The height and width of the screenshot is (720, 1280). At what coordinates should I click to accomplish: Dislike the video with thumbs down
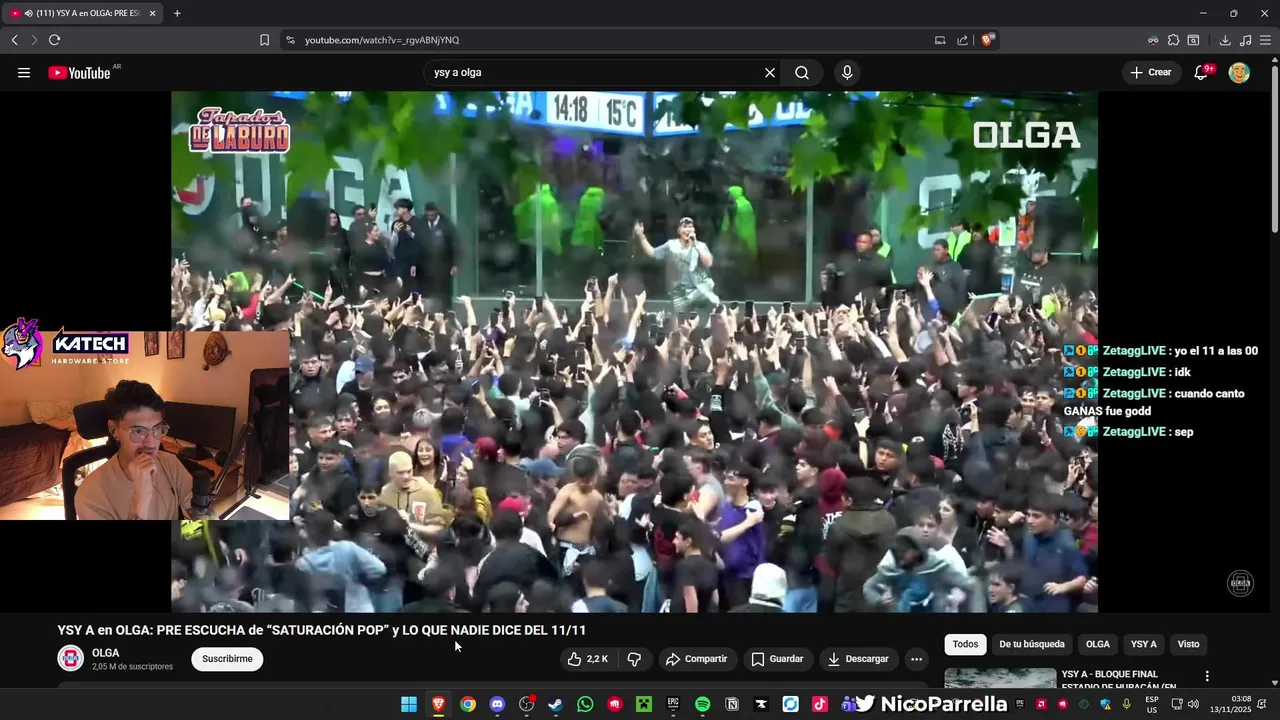point(634,659)
